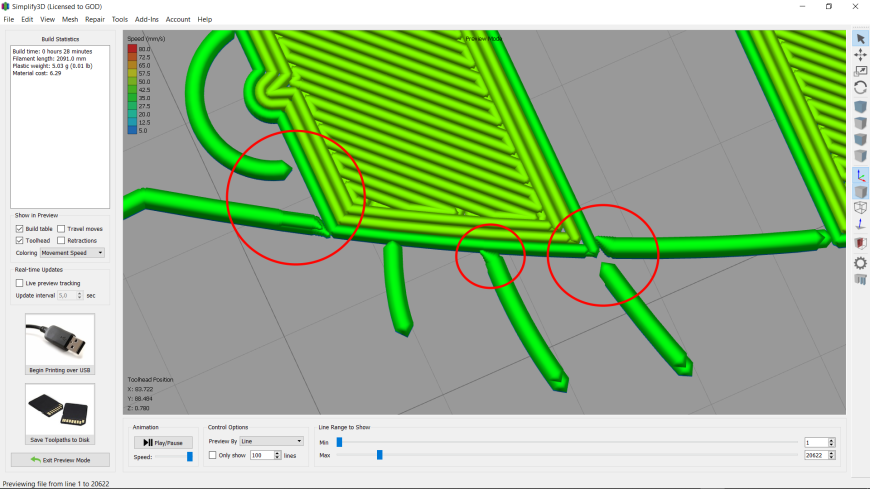This screenshot has height=489, width=870.
Task: Click the 'Filament length: 2091.0 mm' text
Action: coord(49,58)
